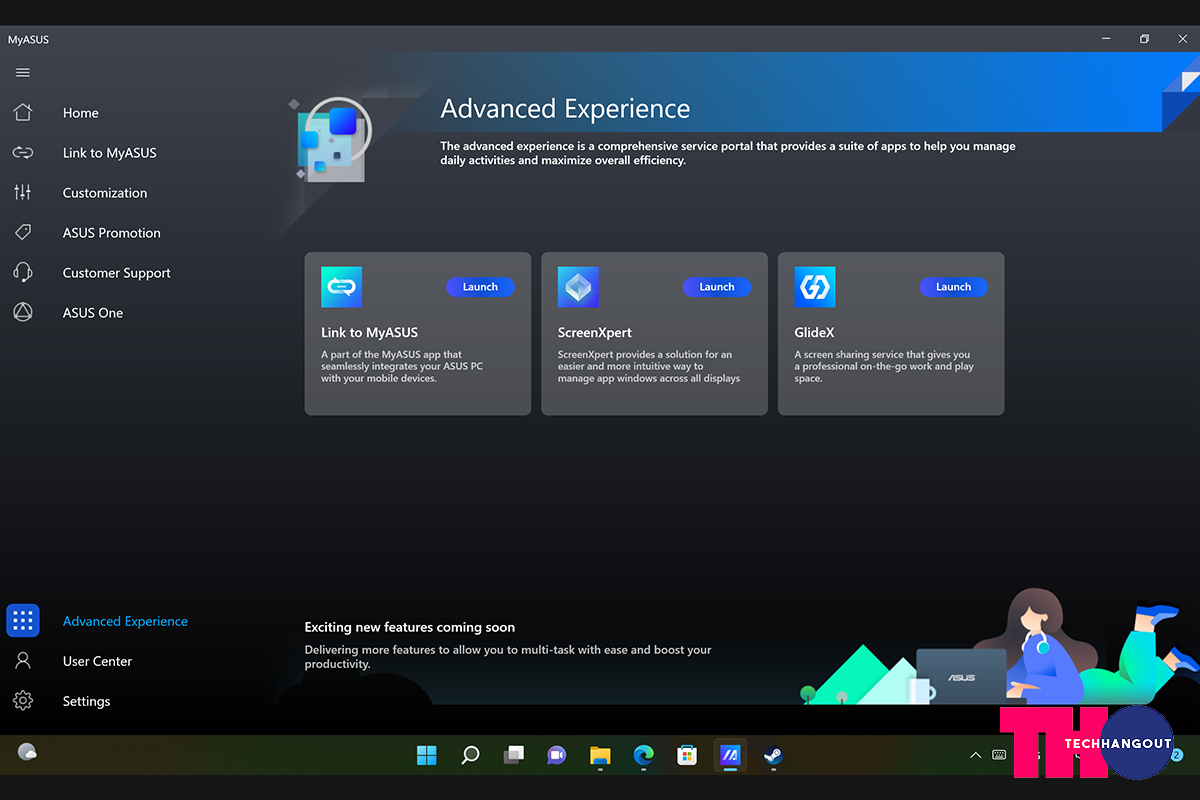Click the Advanced Experience page heading
1200x800 pixels.
tap(566, 109)
